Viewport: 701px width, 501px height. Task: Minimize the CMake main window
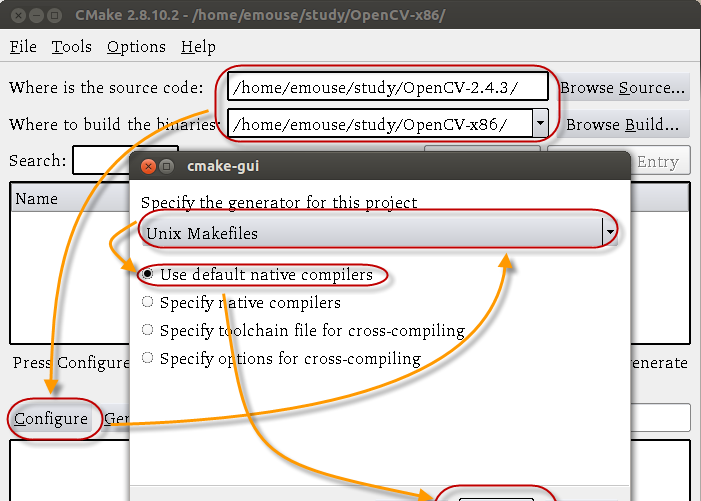[x=36, y=16]
